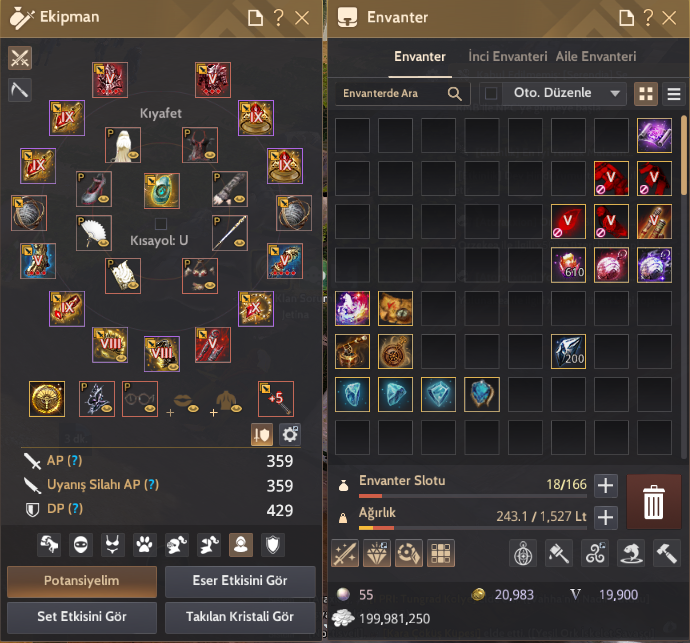Switch to İnci Envanteri tab
Viewport: 690px width, 643px height.
tap(508, 57)
